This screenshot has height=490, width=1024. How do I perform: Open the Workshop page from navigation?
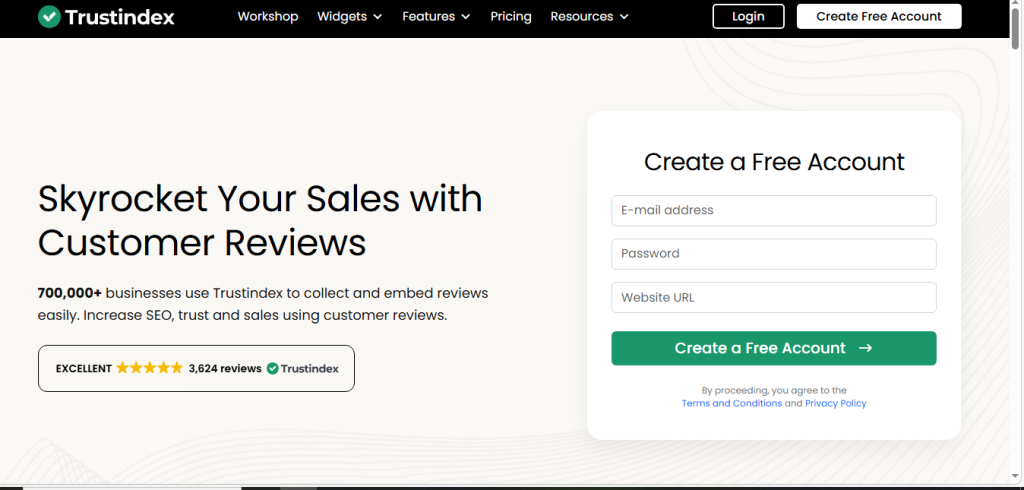(267, 16)
